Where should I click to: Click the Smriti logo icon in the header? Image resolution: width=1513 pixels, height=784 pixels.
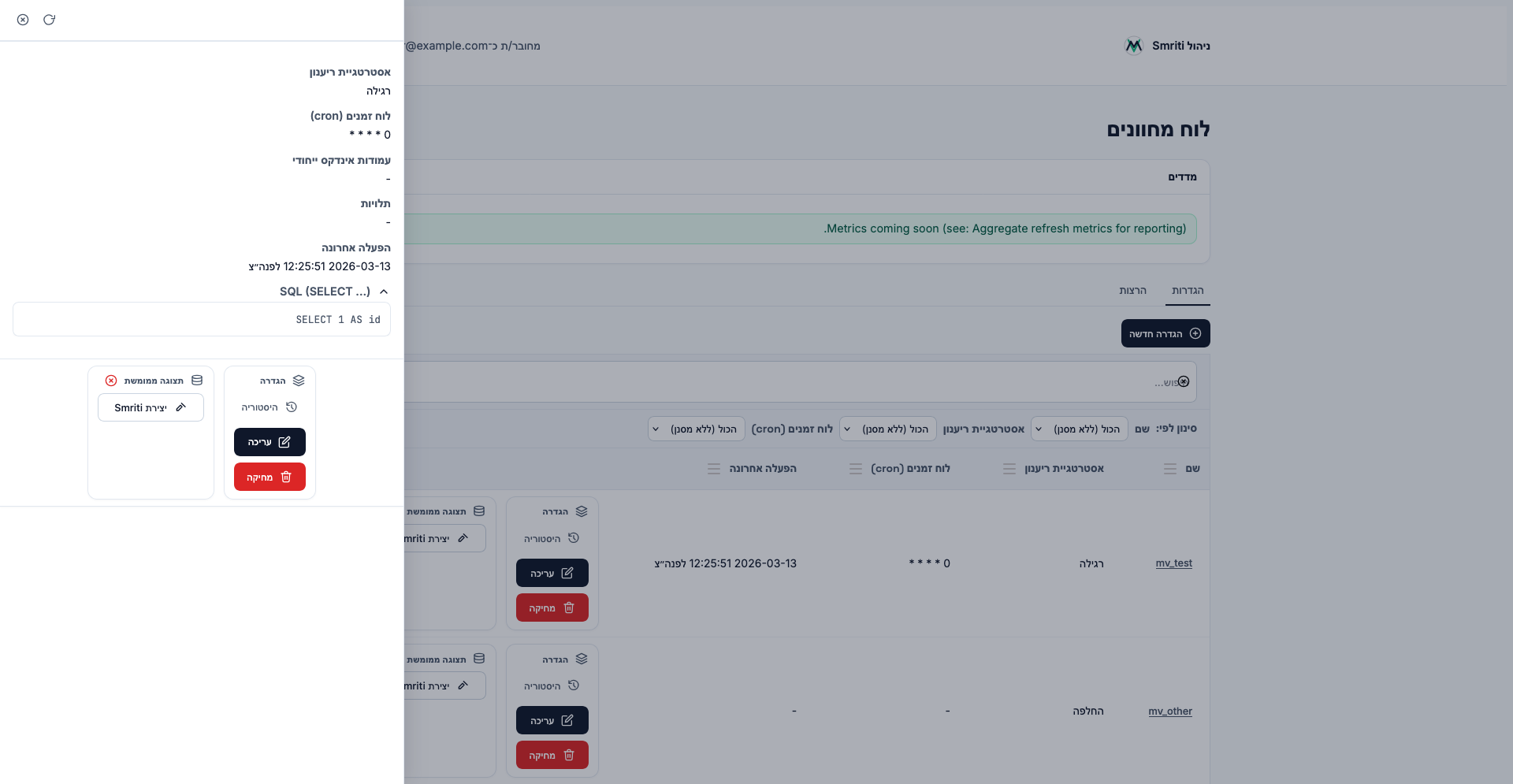pyautogui.click(x=1133, y=46)
